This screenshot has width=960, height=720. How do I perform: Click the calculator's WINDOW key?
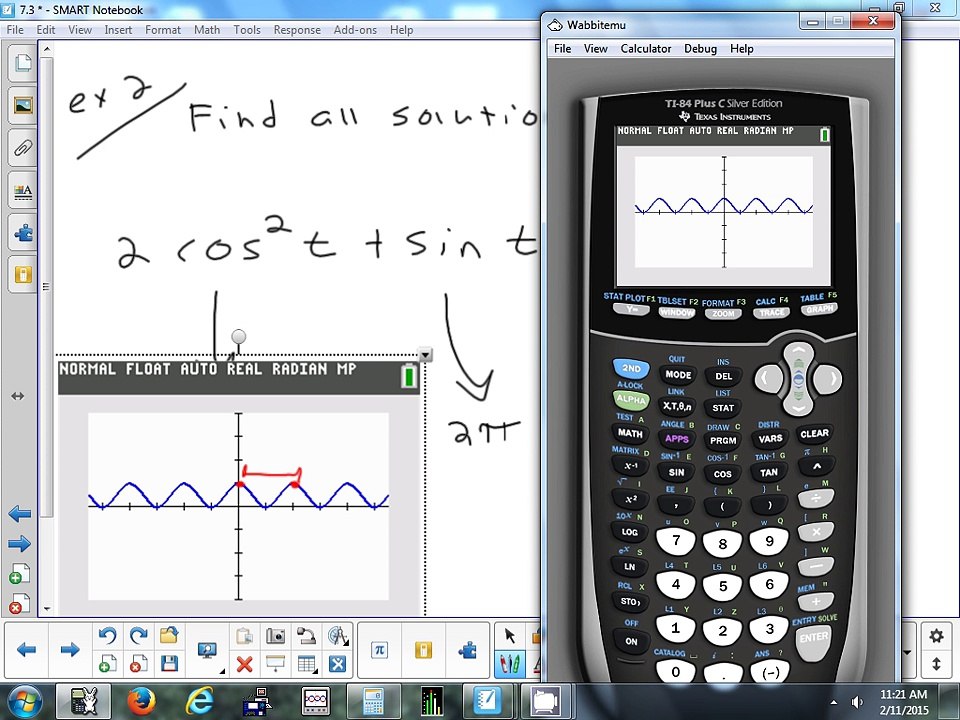pyautogui.click(x=677, y=312)
